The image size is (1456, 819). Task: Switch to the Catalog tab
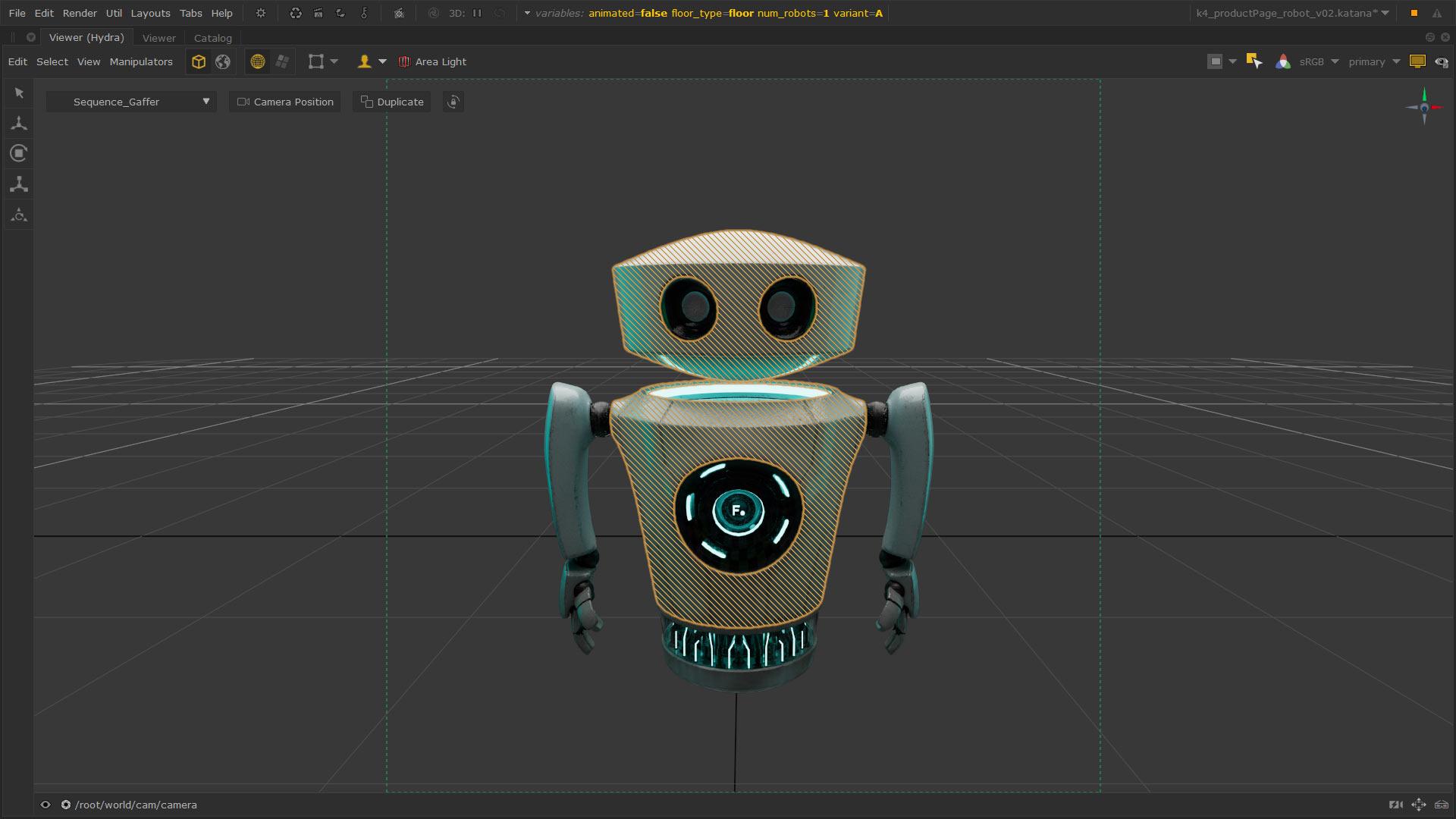tap(212, 38)
